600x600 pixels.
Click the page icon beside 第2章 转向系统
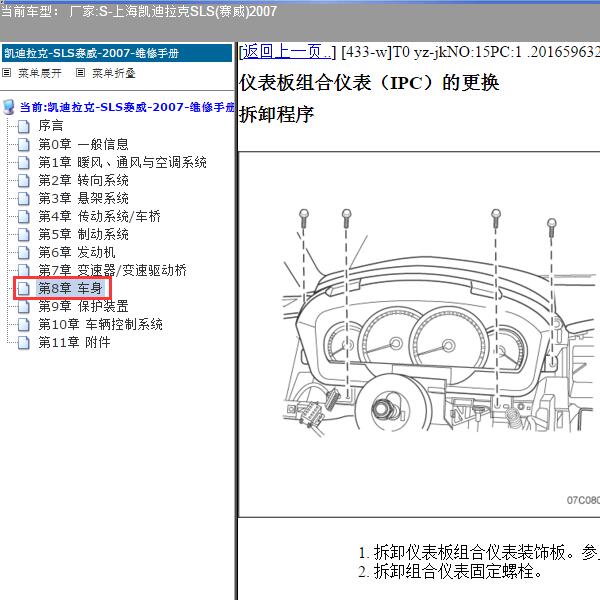(24, 181)
